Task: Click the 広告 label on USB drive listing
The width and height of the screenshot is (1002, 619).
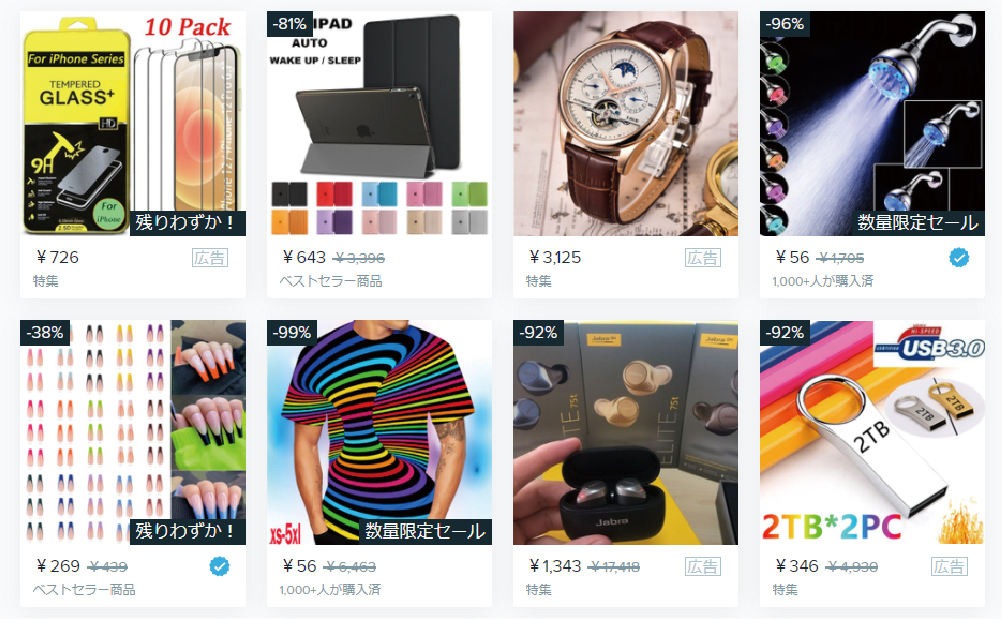Action: [x=949, y=567]
